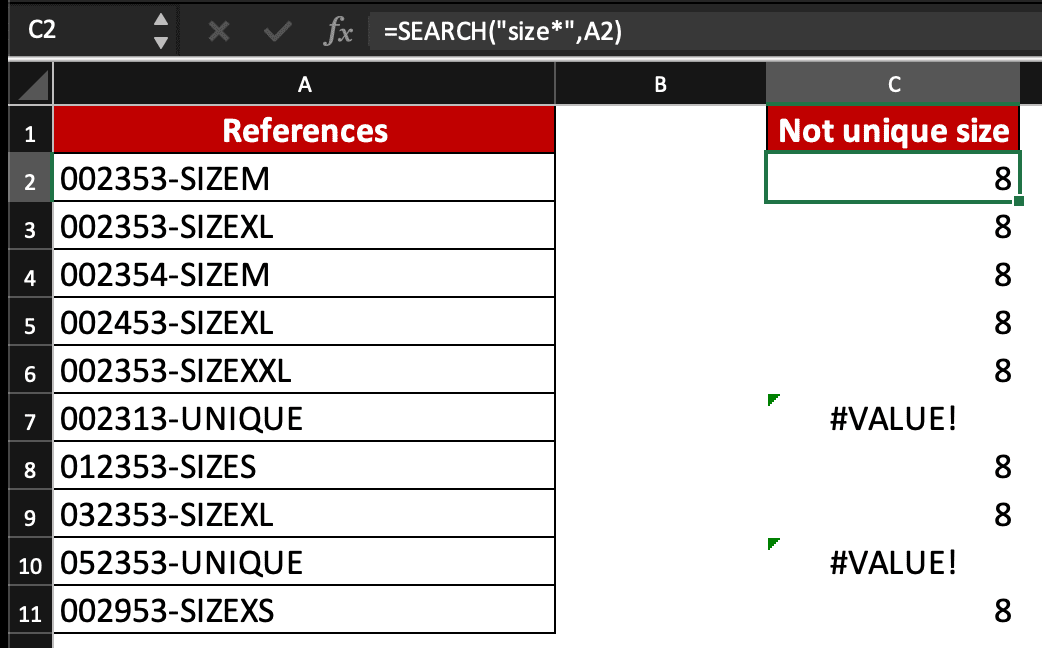Select the cell containing 002953-SIZEXS
Image resolution: width=1042 pixels, height=648 pixels.
pos(304,610)
